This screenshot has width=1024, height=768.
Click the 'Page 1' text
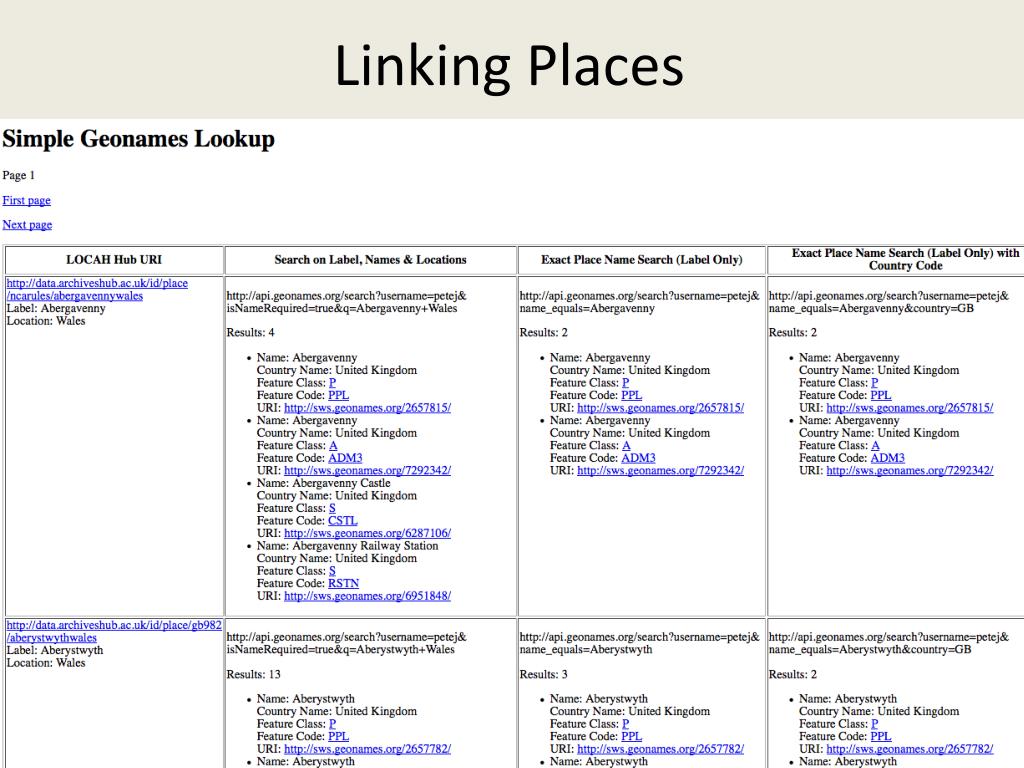tap(18, 175)
